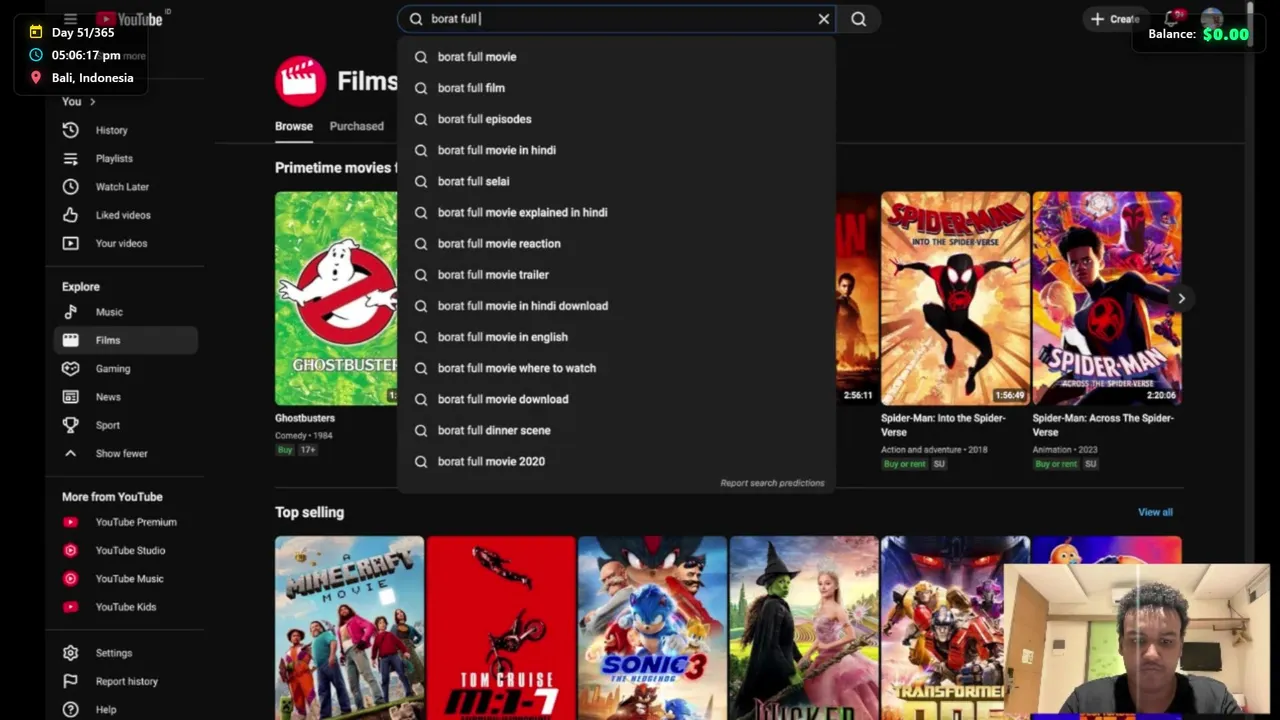Click 'Buy or rent' under Across The Spider-Verse
Screen dimensions: 1280x720
[x=1056, y=464]
